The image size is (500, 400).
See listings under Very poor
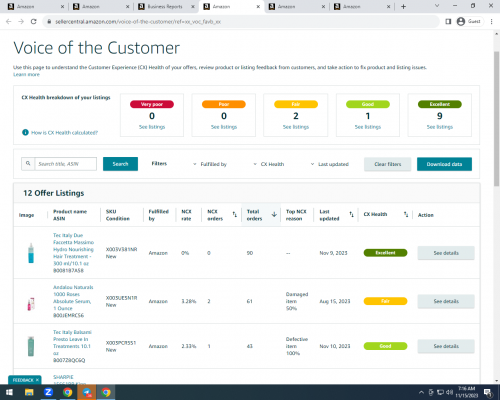point(152,127)
